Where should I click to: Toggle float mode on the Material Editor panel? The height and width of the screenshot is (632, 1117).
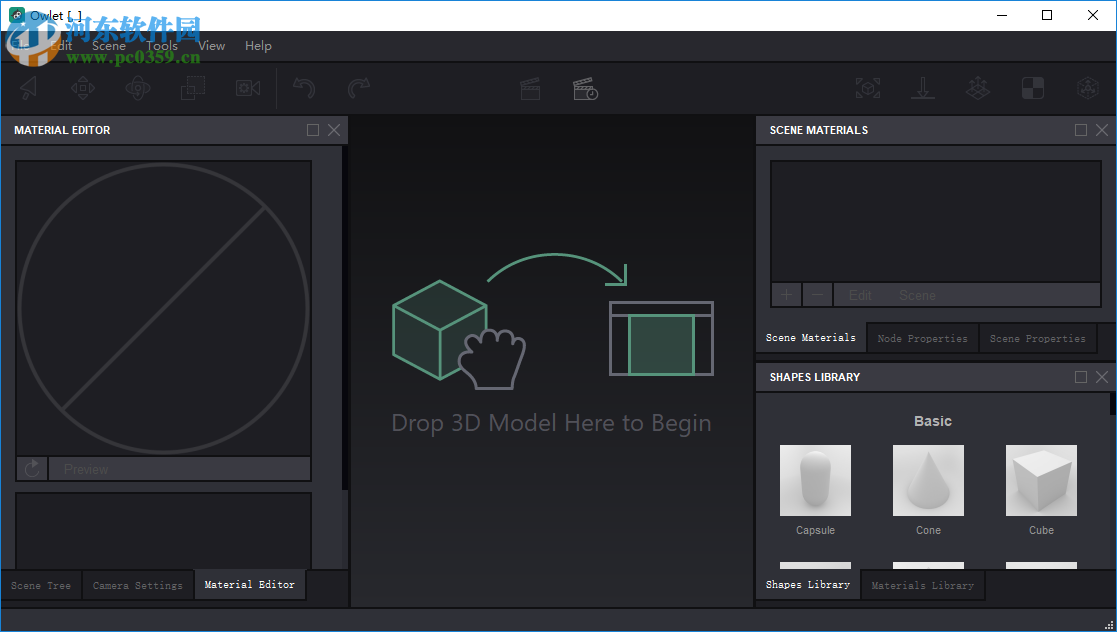[x=312, y=129]
